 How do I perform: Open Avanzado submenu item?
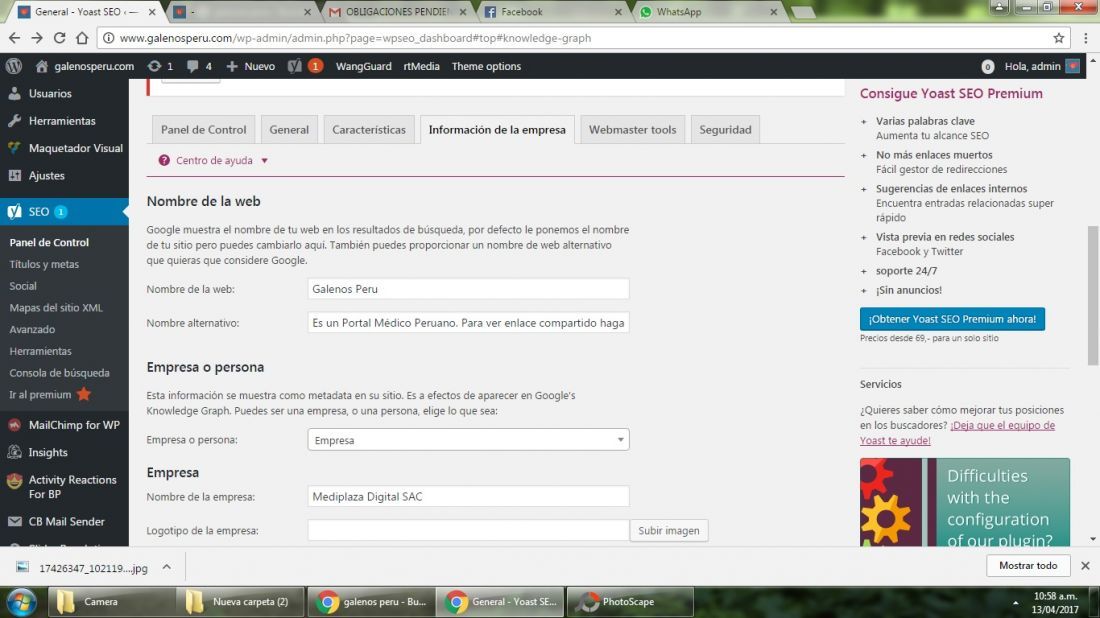32,329
